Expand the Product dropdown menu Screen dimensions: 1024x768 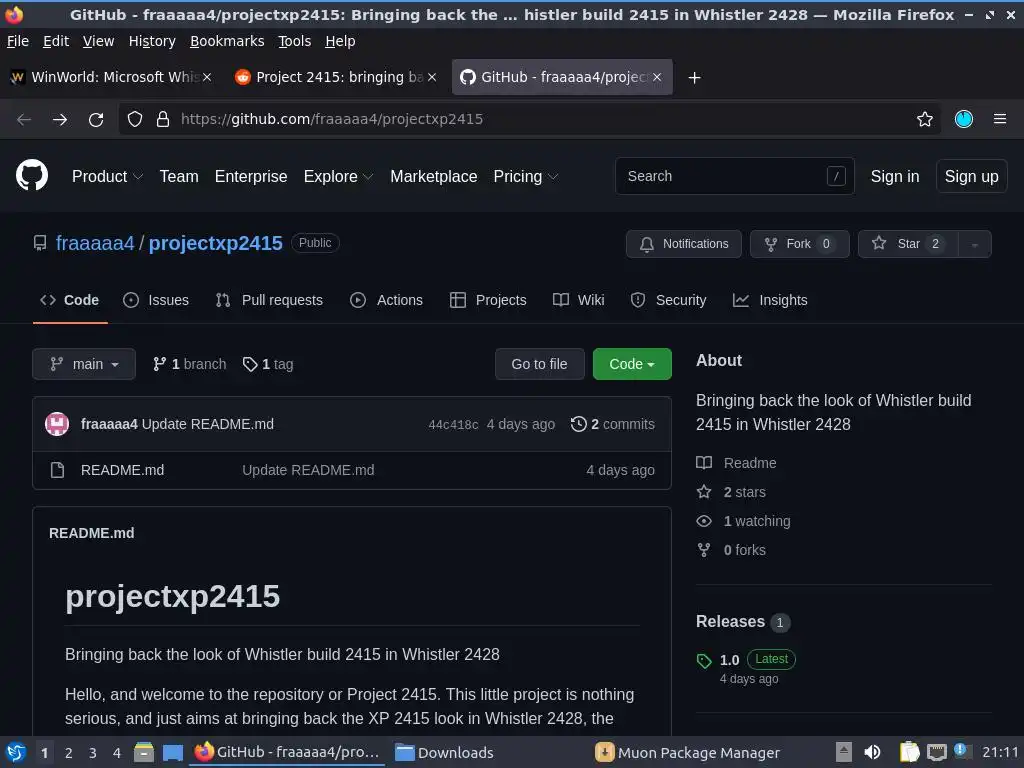[x=107, y=176]
